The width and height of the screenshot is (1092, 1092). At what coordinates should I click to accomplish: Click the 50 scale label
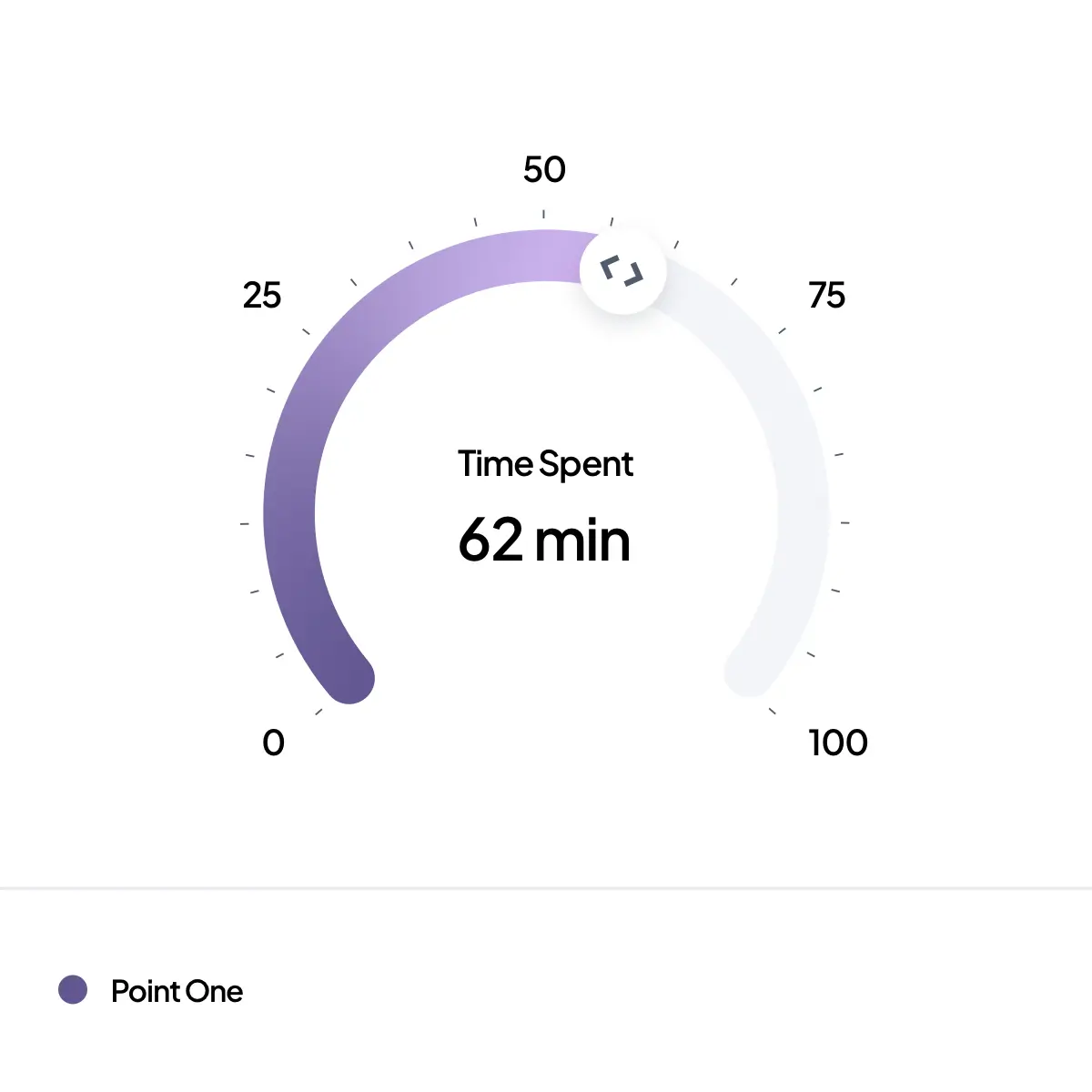point(544,169)
